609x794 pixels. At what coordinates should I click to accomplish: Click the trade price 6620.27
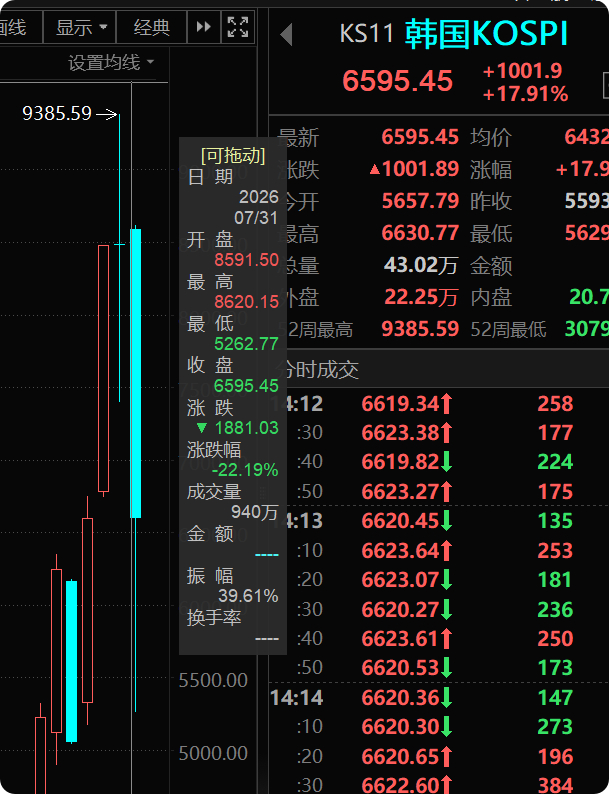click(x=400, y=610)
